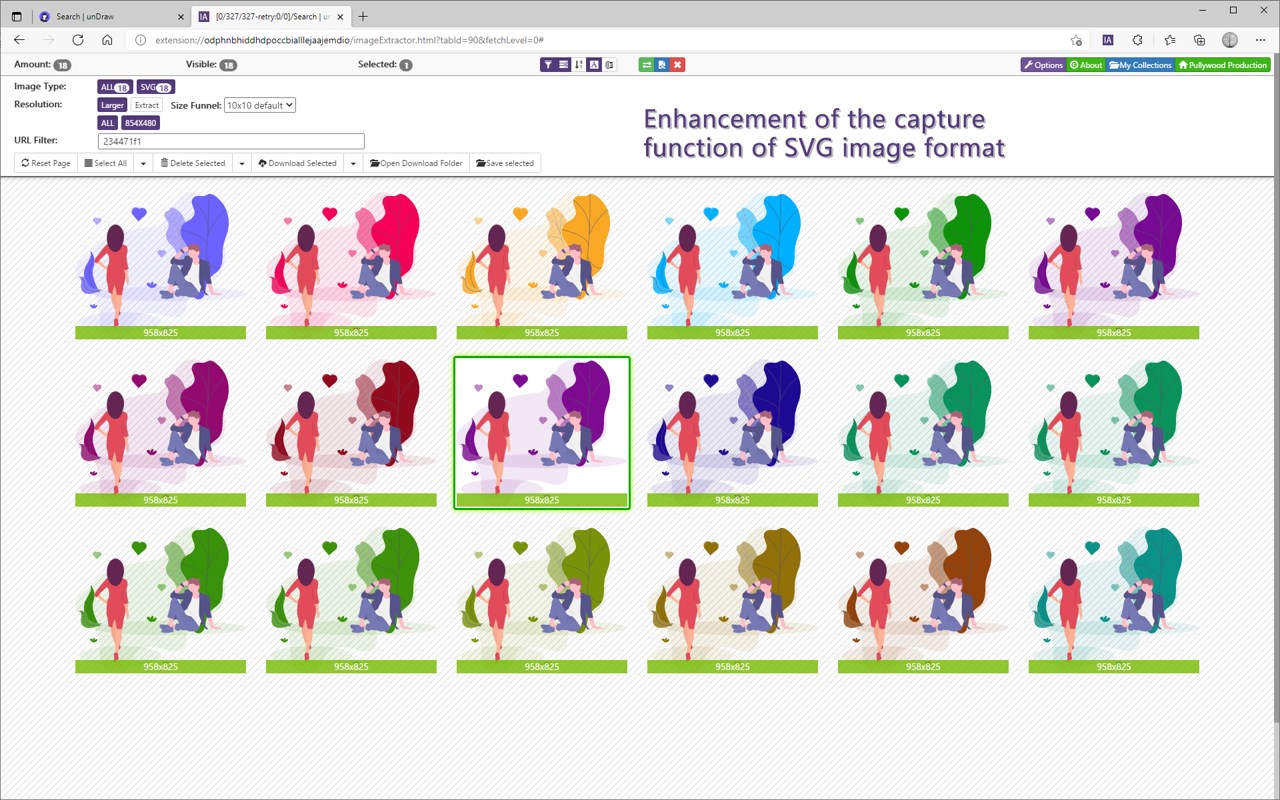
Task: Reload the browser page
Action: (78, 40)
